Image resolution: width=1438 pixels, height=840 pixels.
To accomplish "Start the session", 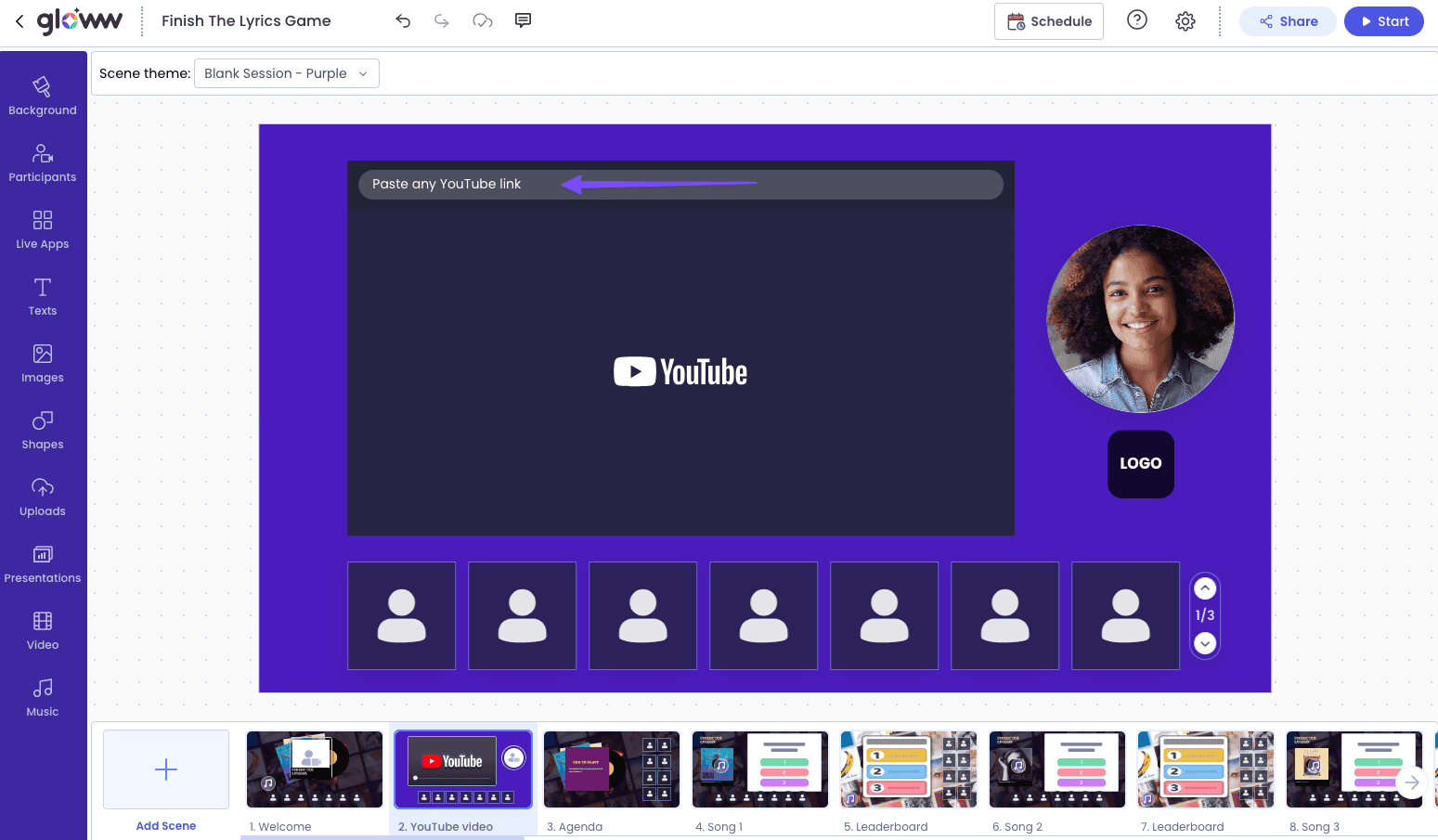I will pyautogui.click(x=1384, y=21).
